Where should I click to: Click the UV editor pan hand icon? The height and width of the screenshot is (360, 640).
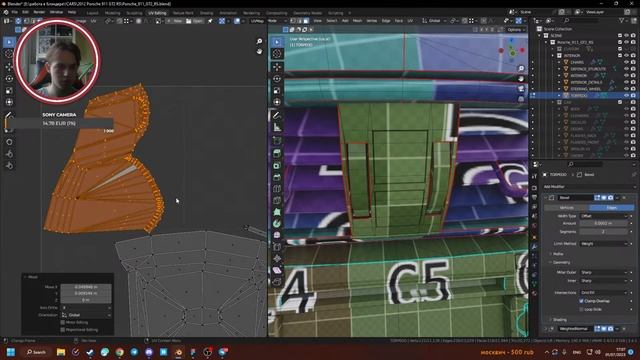click(x=259, y=51)
